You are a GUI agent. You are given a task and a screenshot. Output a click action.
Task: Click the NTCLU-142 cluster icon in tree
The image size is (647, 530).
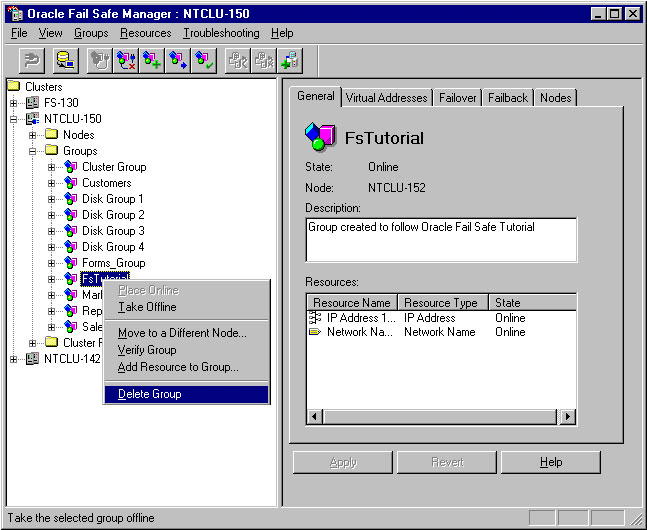point(32,359)
